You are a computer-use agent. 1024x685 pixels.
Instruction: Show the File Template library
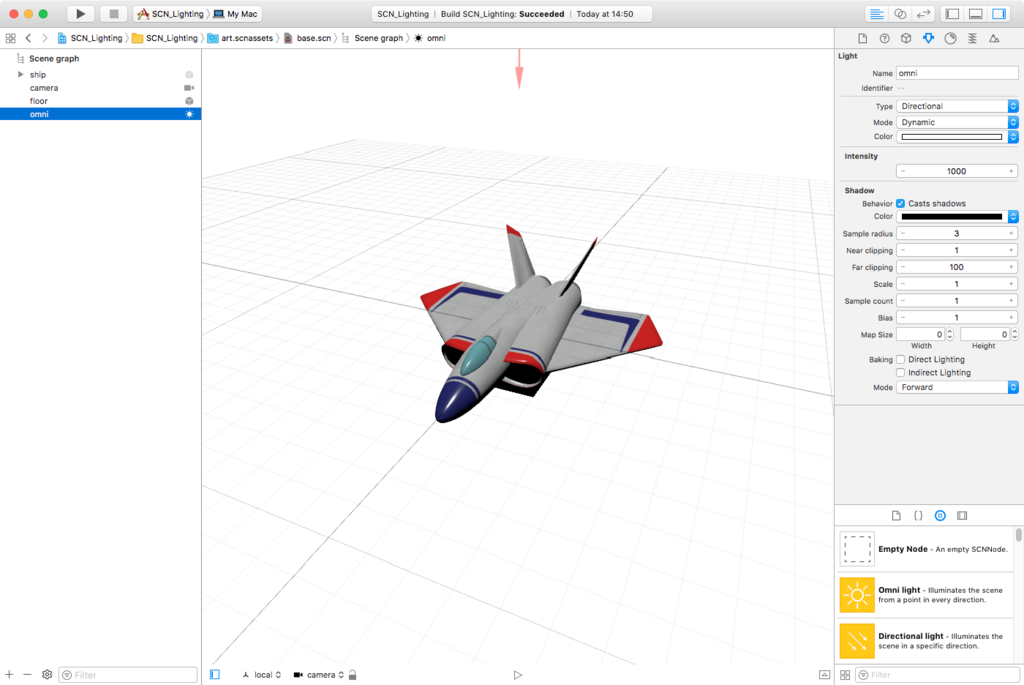click(x=896, y=516)
